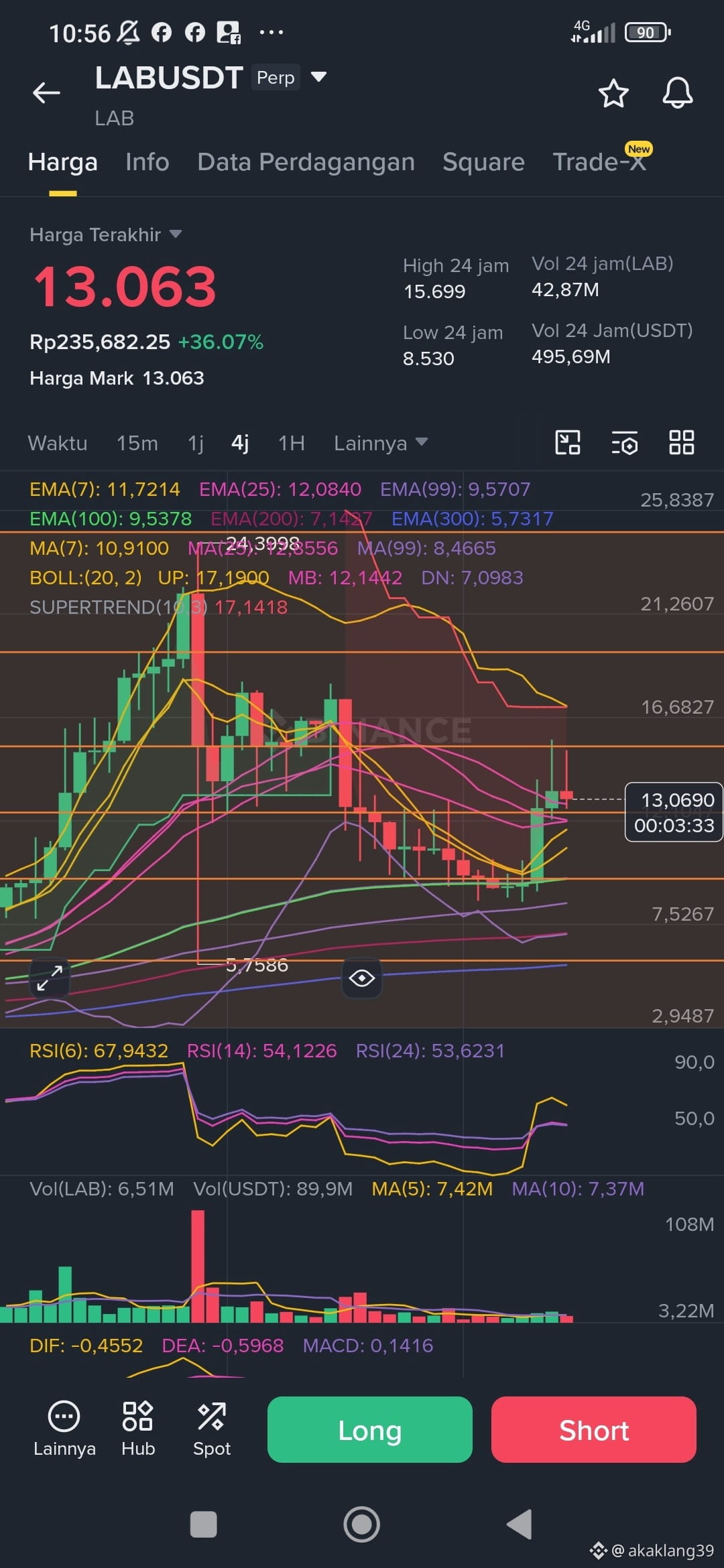Open the Data Perdagangan tab
This screenshot has height=1568, width=724.
coord(306,162)
